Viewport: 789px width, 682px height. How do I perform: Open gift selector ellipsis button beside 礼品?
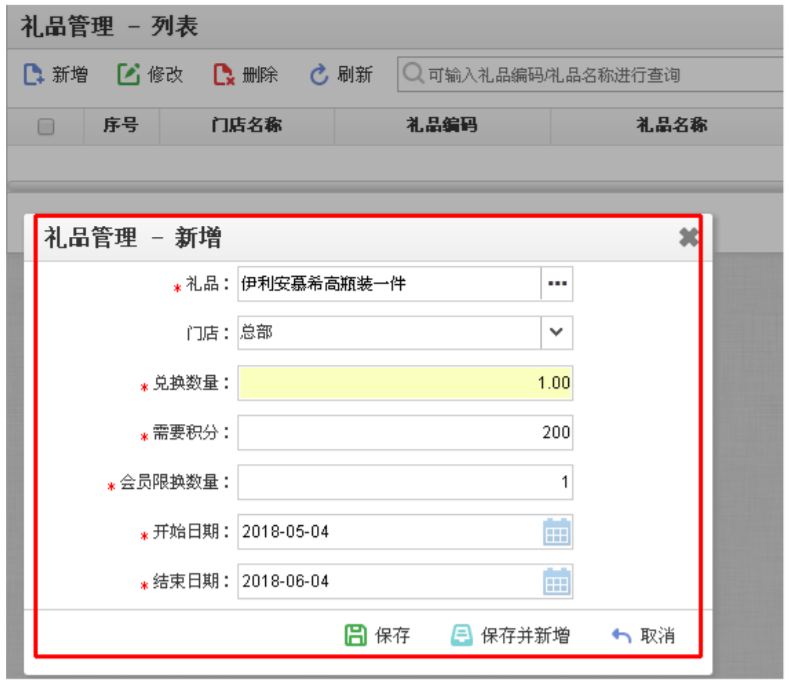[557, 284]
